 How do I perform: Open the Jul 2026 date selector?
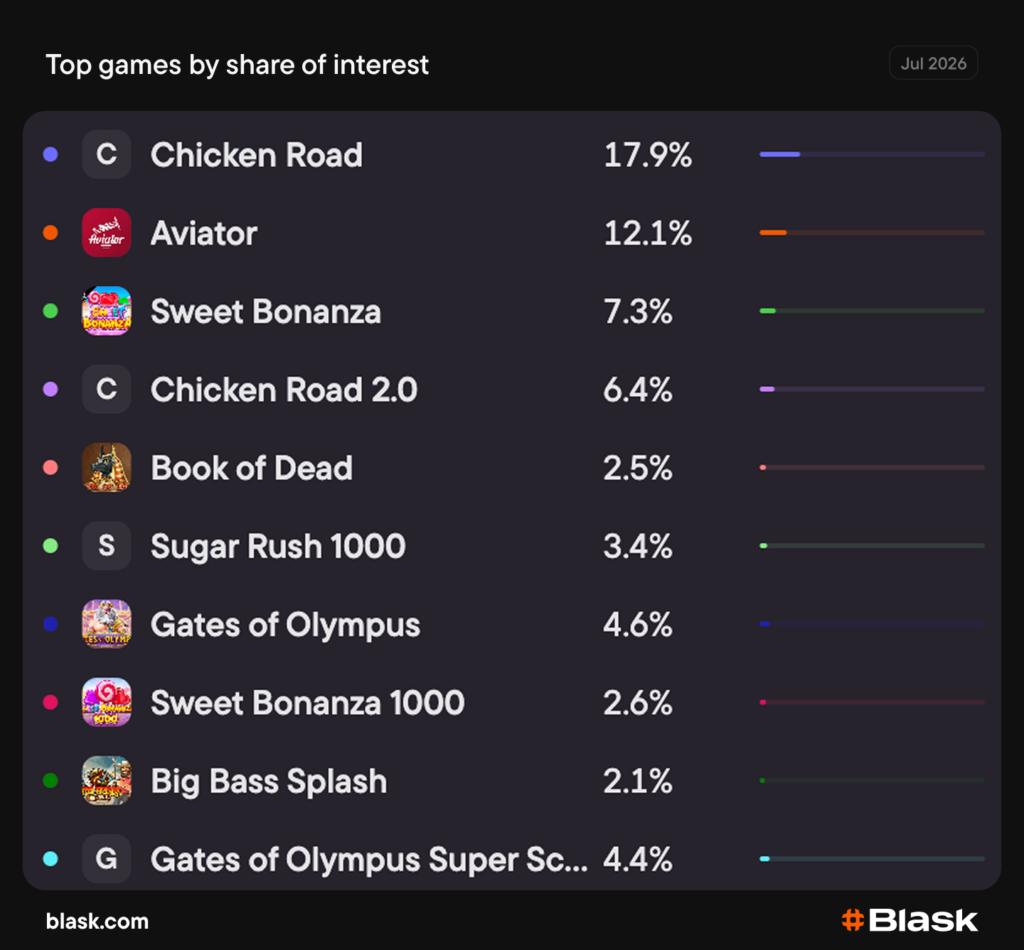[933, 63]
